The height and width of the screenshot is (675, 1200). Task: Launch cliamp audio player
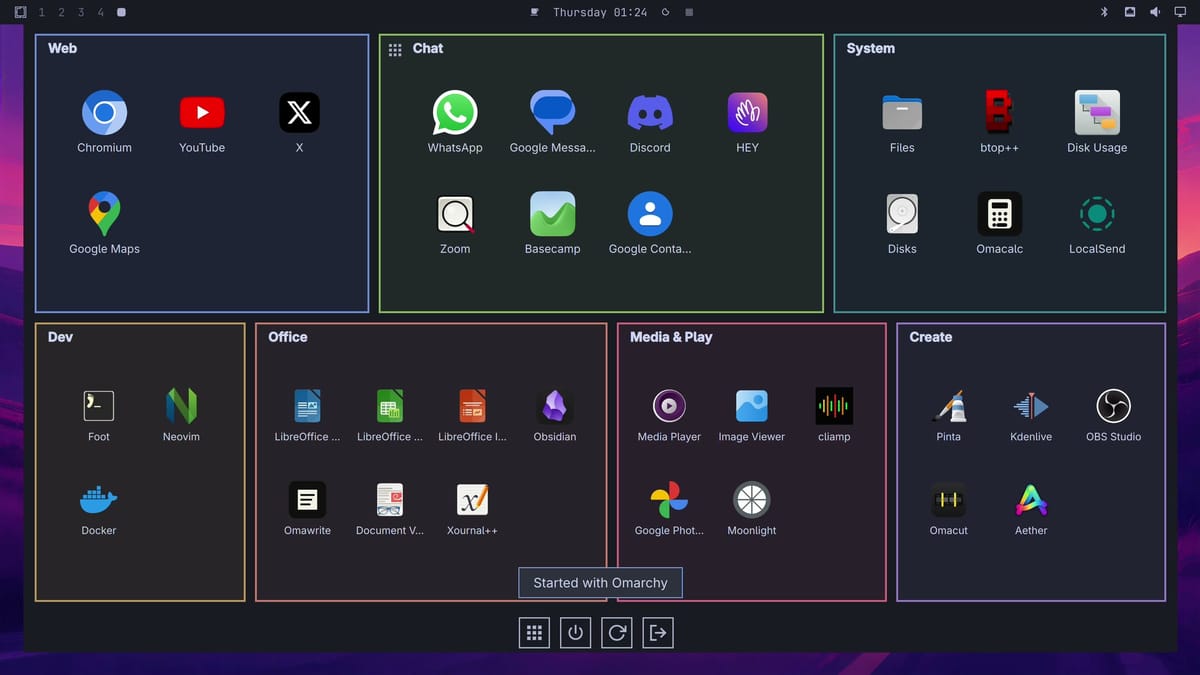coord(834,405)
